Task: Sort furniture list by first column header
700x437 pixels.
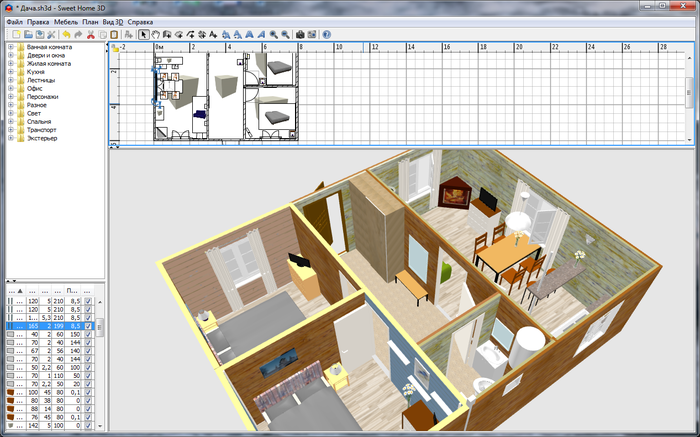Action: (x=19, y=289)
